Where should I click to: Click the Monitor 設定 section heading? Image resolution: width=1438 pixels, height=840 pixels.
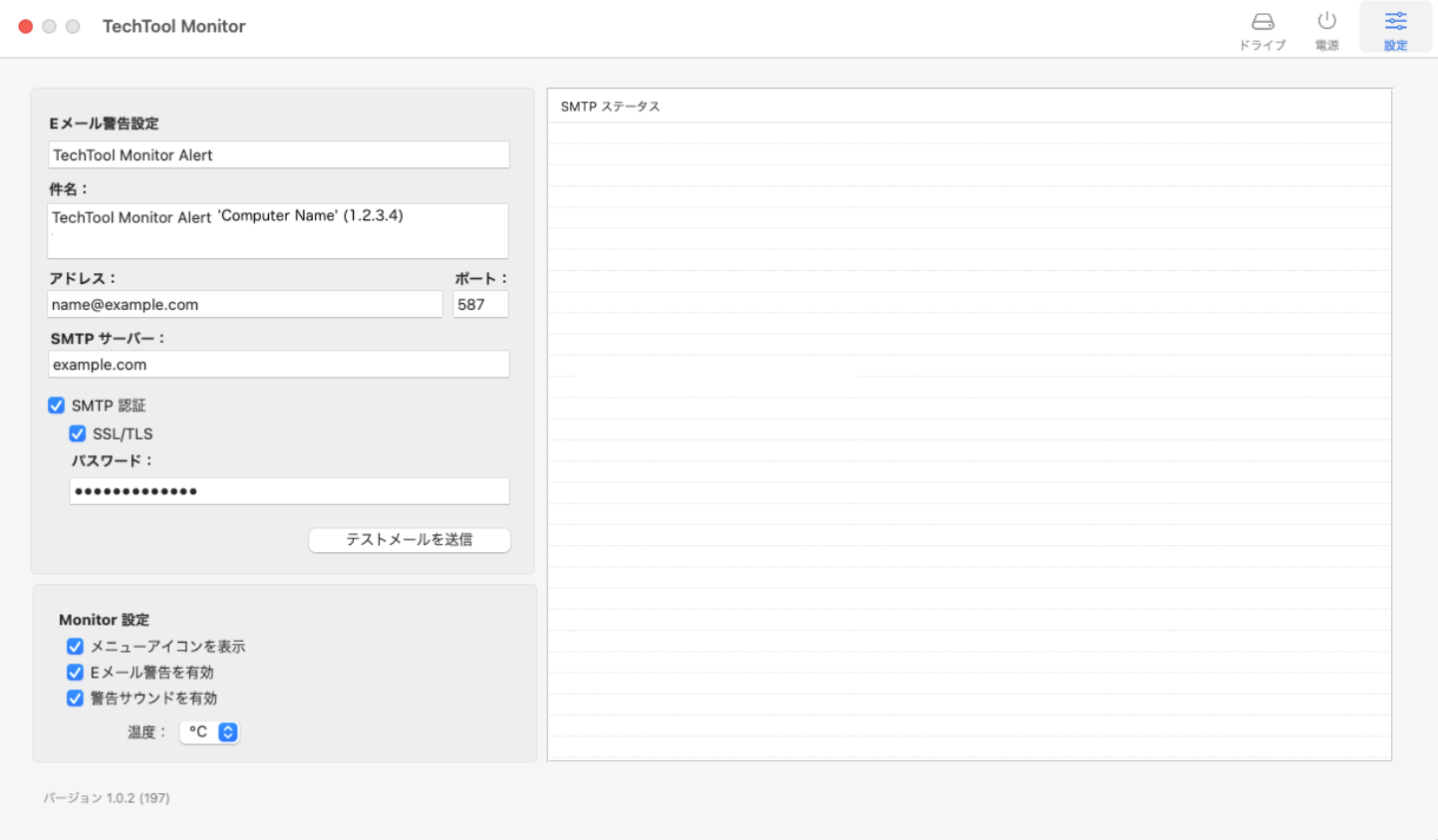pos(105,620)
